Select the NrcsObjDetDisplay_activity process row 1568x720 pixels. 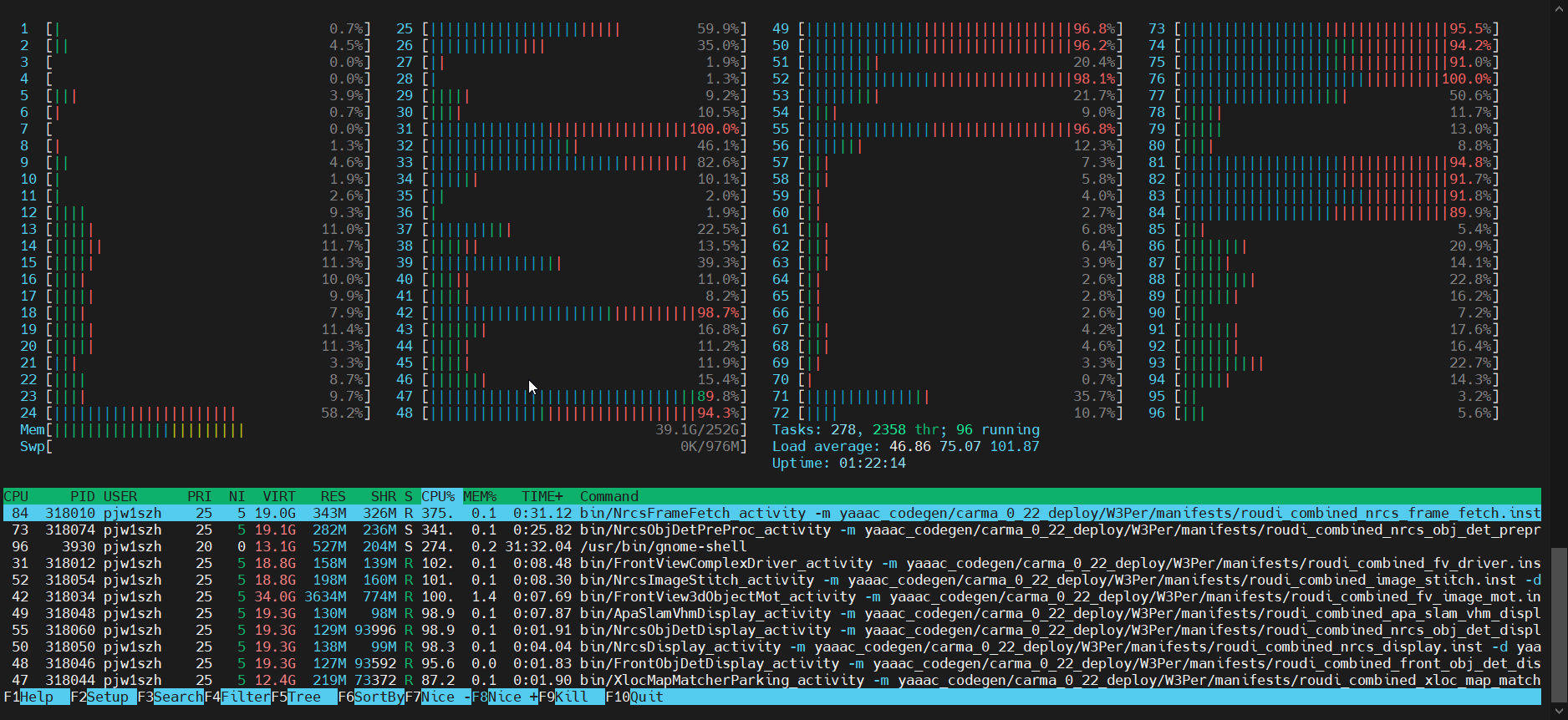pyautogui.click(x=772, y=630)
